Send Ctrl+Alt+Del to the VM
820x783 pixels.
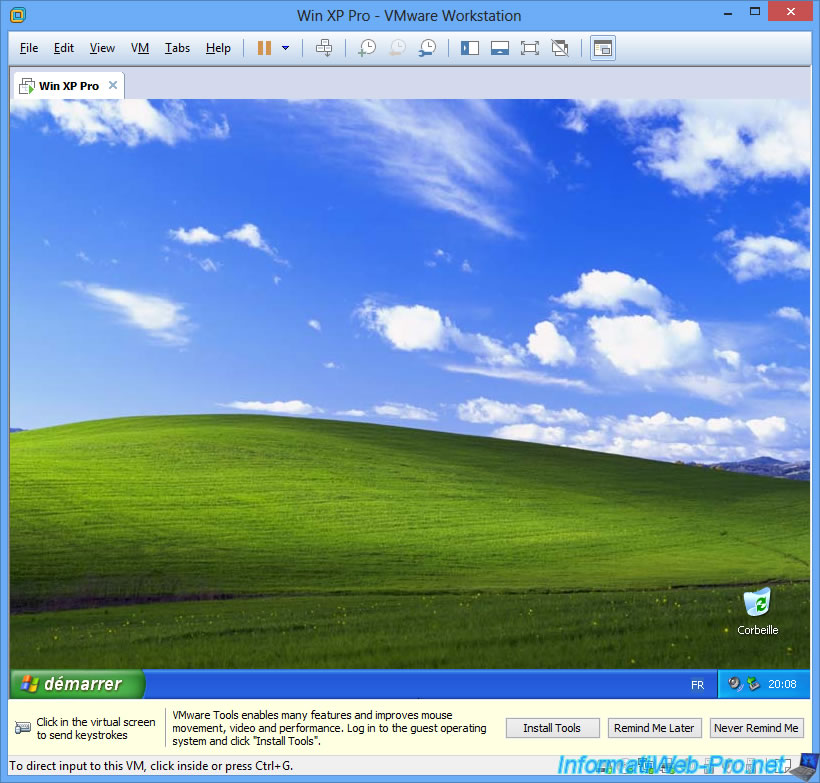click(324, 48)
